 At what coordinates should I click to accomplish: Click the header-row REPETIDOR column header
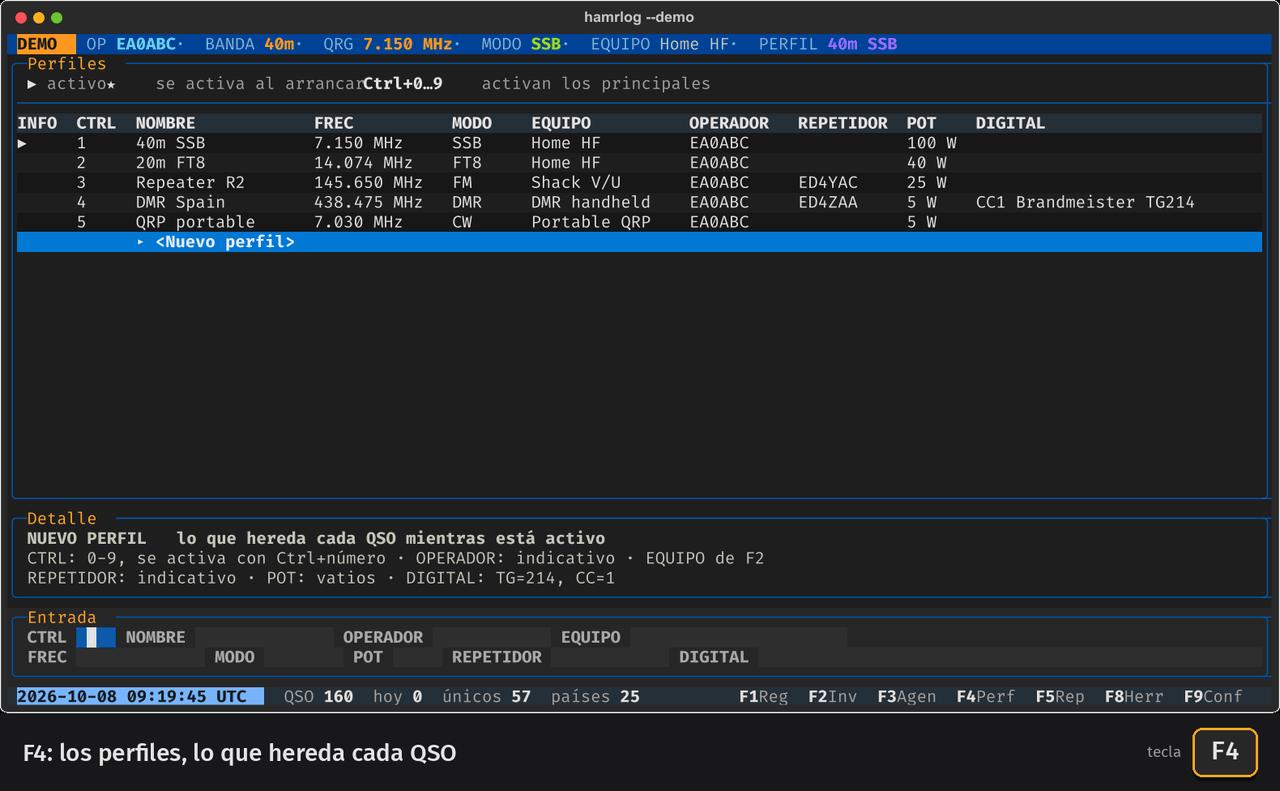tap(843, 123)
